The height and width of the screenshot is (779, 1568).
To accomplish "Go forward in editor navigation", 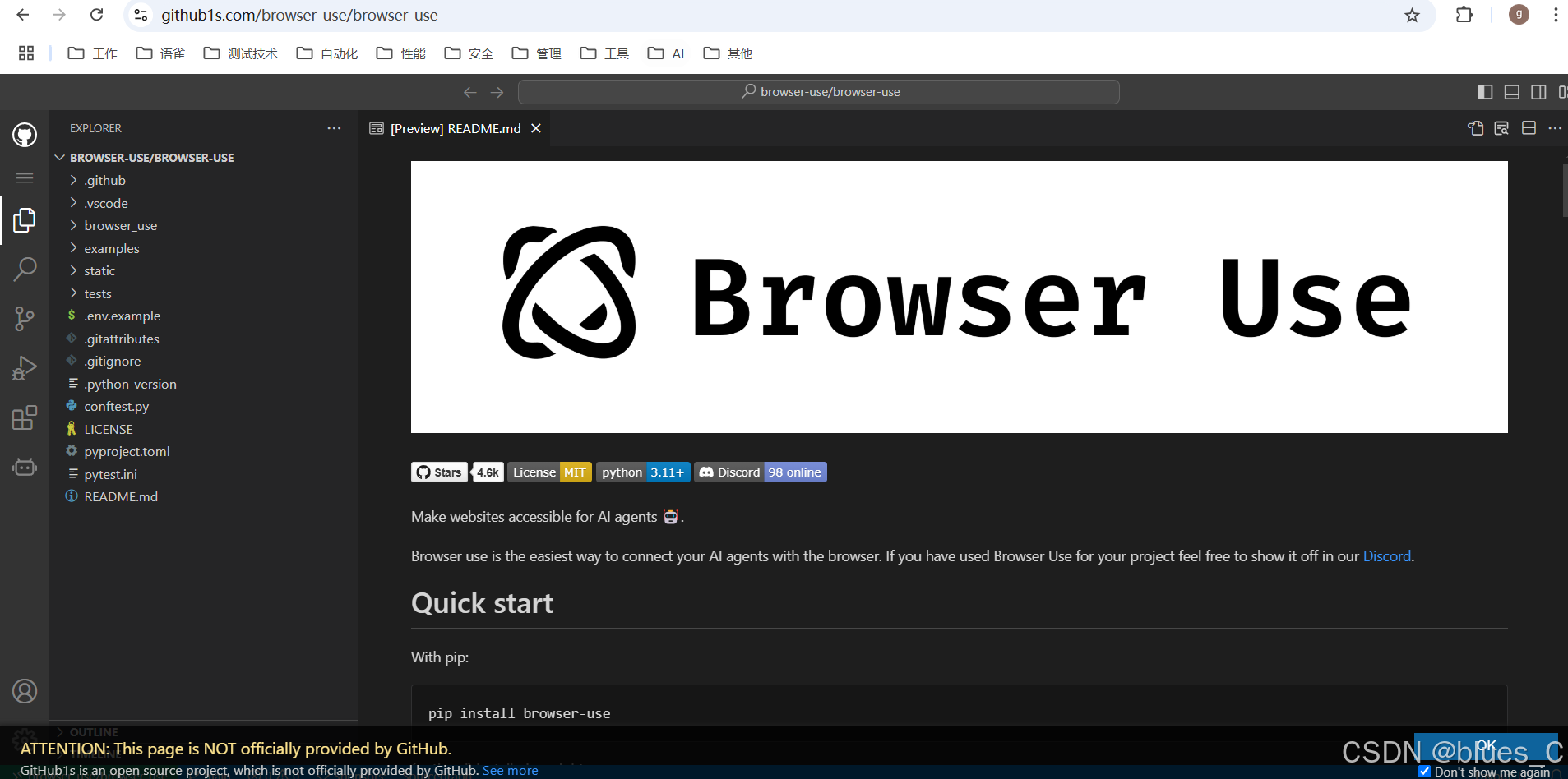I will [x=497, y=92].
